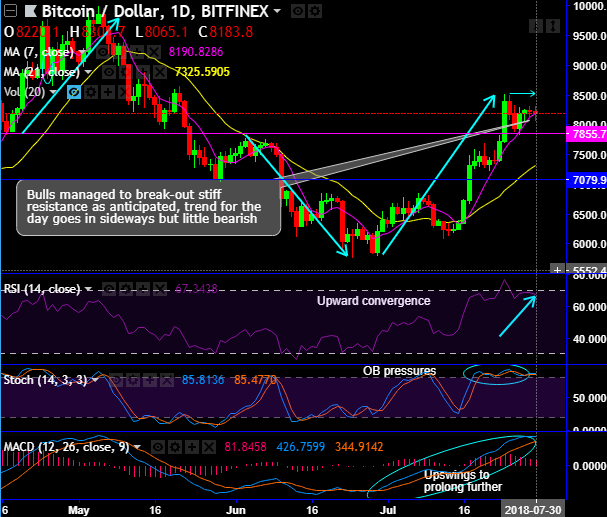Screen dimensions: 607x517
Task: Click the plus icon on MA (21, close)
Action: click(x=143, y=72)
